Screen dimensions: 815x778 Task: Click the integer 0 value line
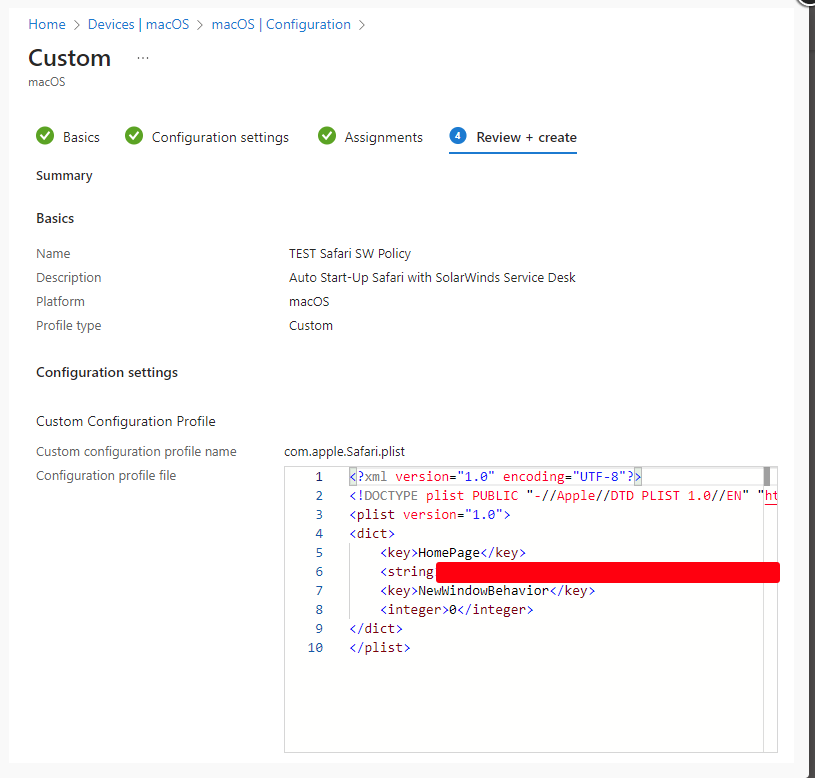coord(456,610)
